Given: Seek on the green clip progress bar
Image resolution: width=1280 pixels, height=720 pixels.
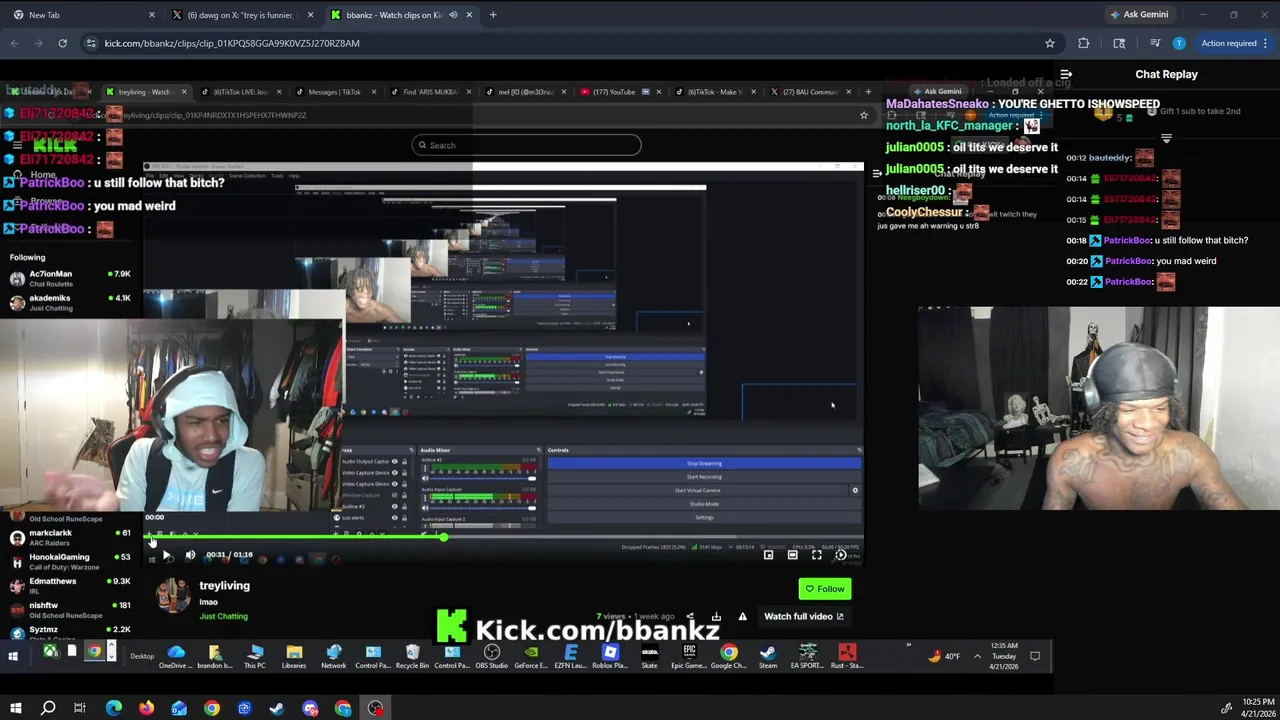Looking at the screenshot, I should [504, 538].
